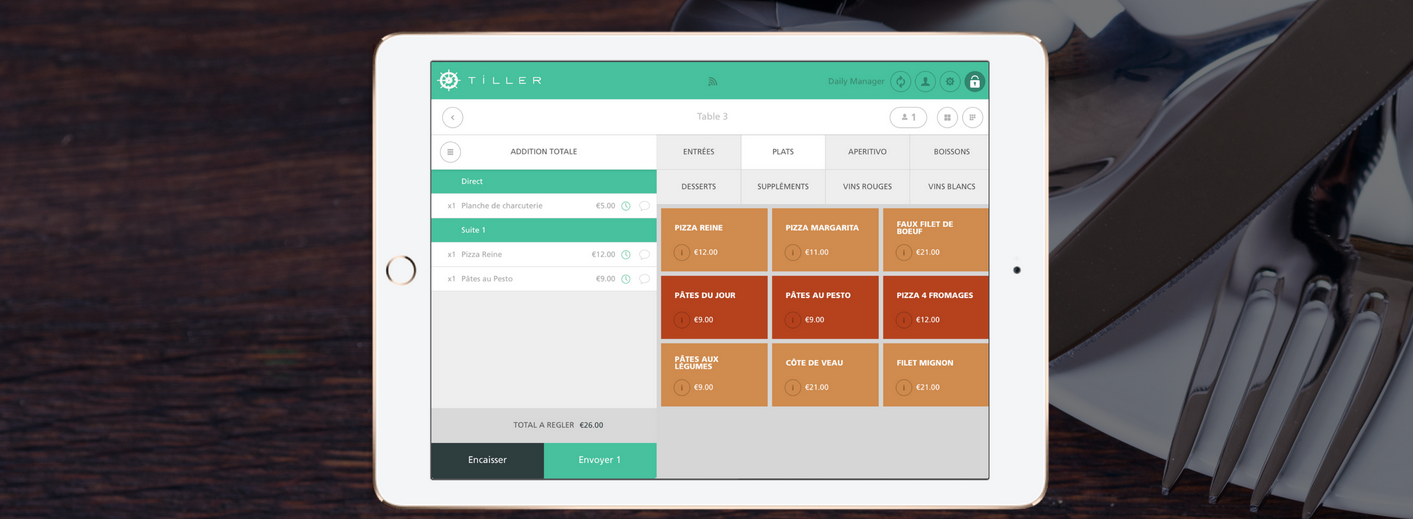Select the Suite 1 course header
This screenshot has width=1413, height=519.
pos(543,230)
